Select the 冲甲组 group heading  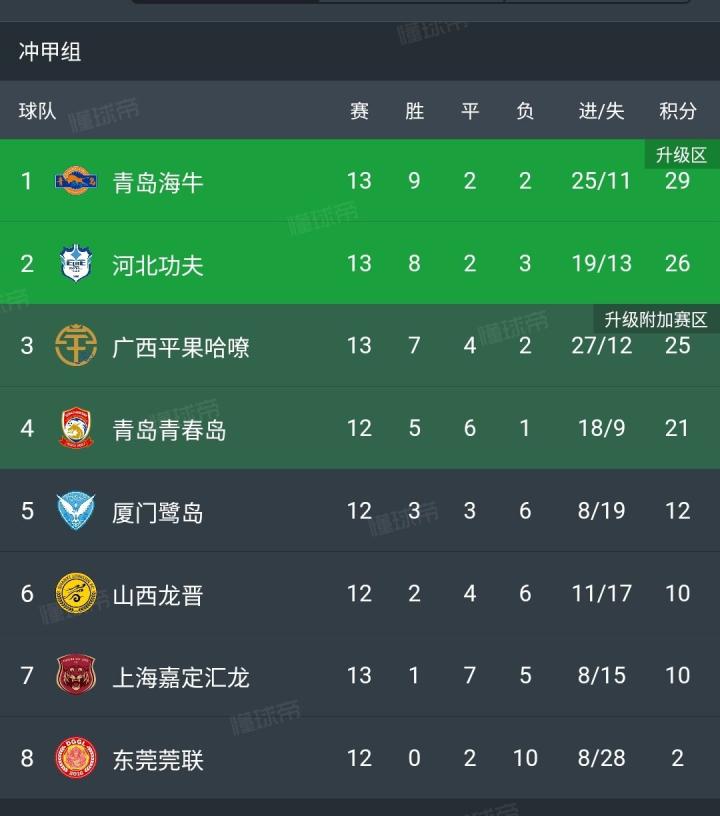(x=50, y=52)
